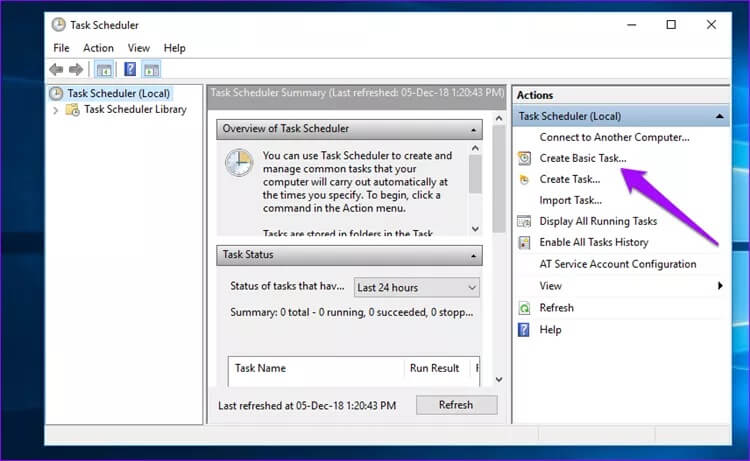Open the Action menu

coord(99,48)
